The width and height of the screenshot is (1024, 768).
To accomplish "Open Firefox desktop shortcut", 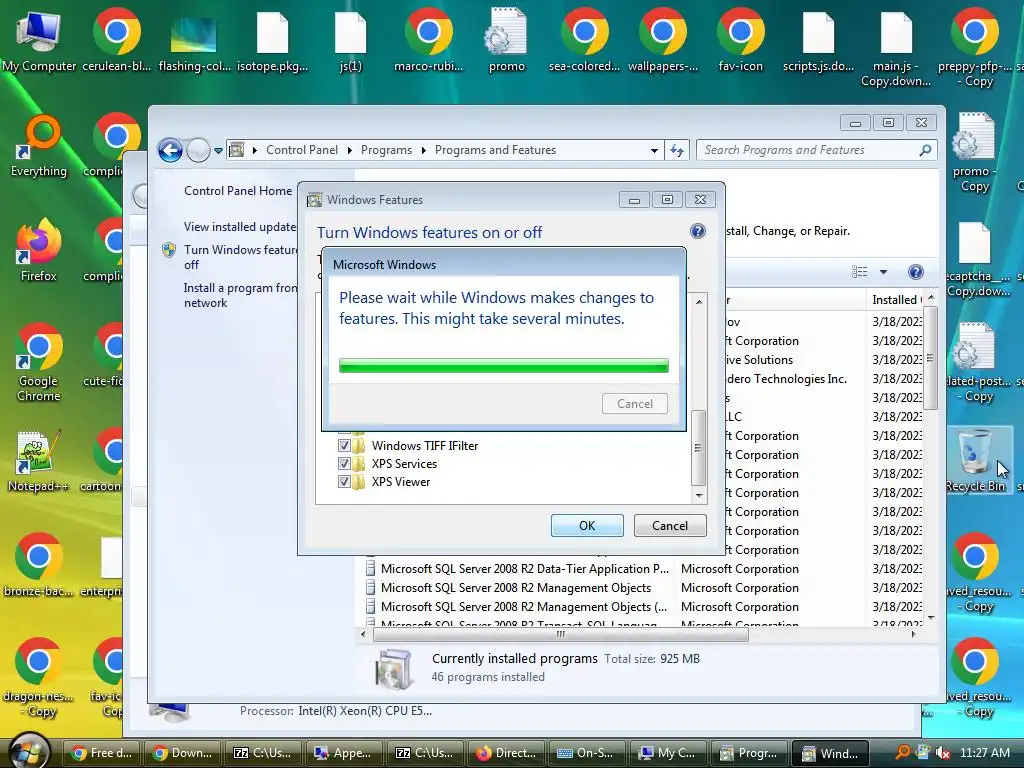I will (39, 250).
